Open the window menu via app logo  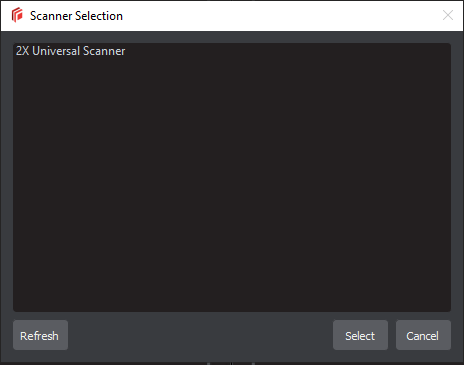coord(17,15)
